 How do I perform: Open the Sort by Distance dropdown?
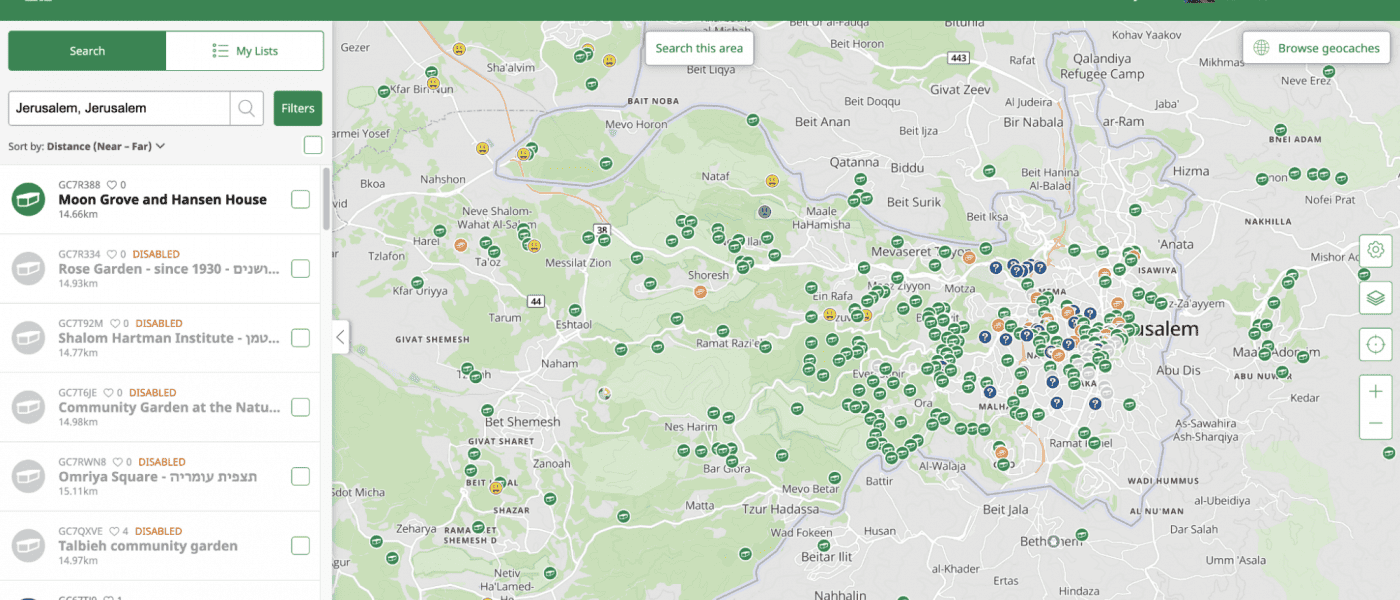tap(87, 146)
